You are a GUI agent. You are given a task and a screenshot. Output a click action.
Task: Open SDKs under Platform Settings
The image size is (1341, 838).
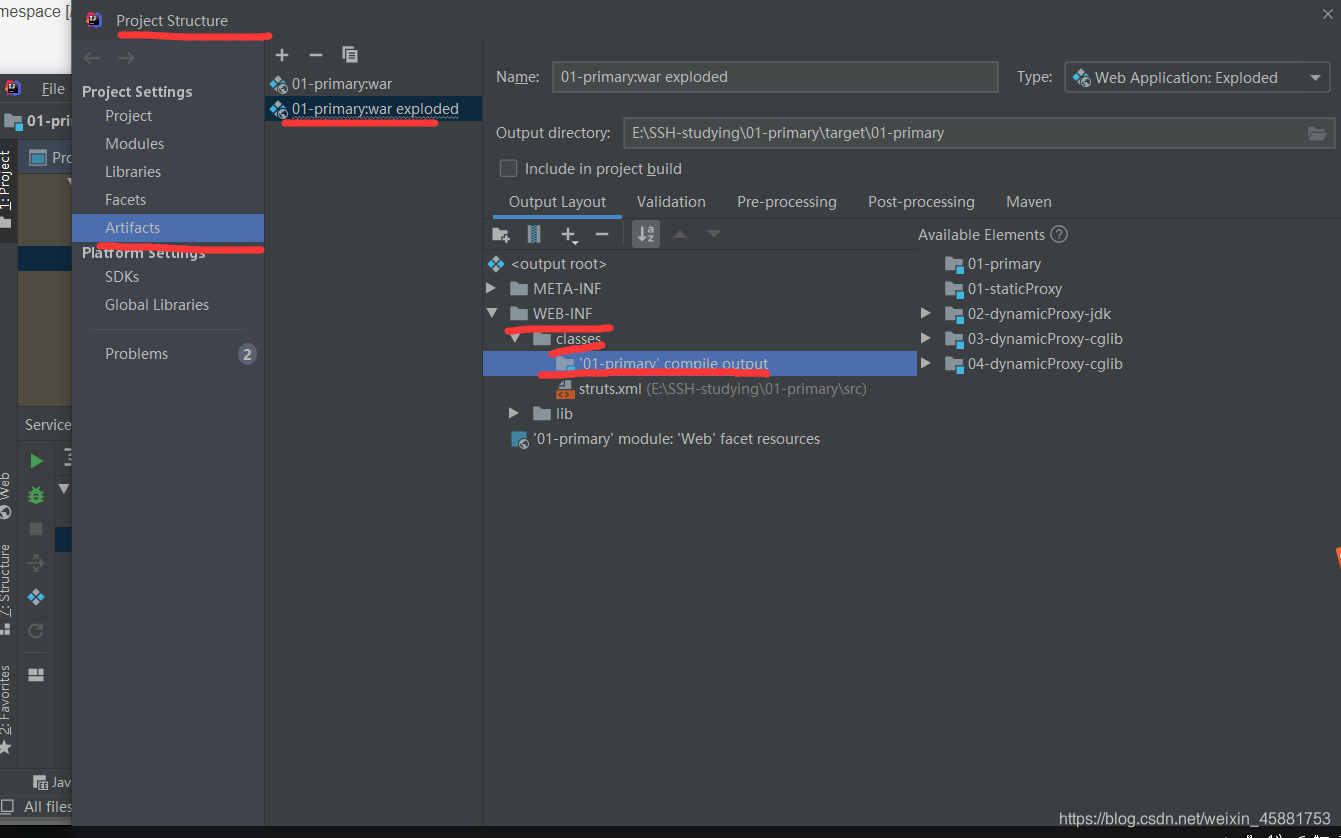coord(122,277)
